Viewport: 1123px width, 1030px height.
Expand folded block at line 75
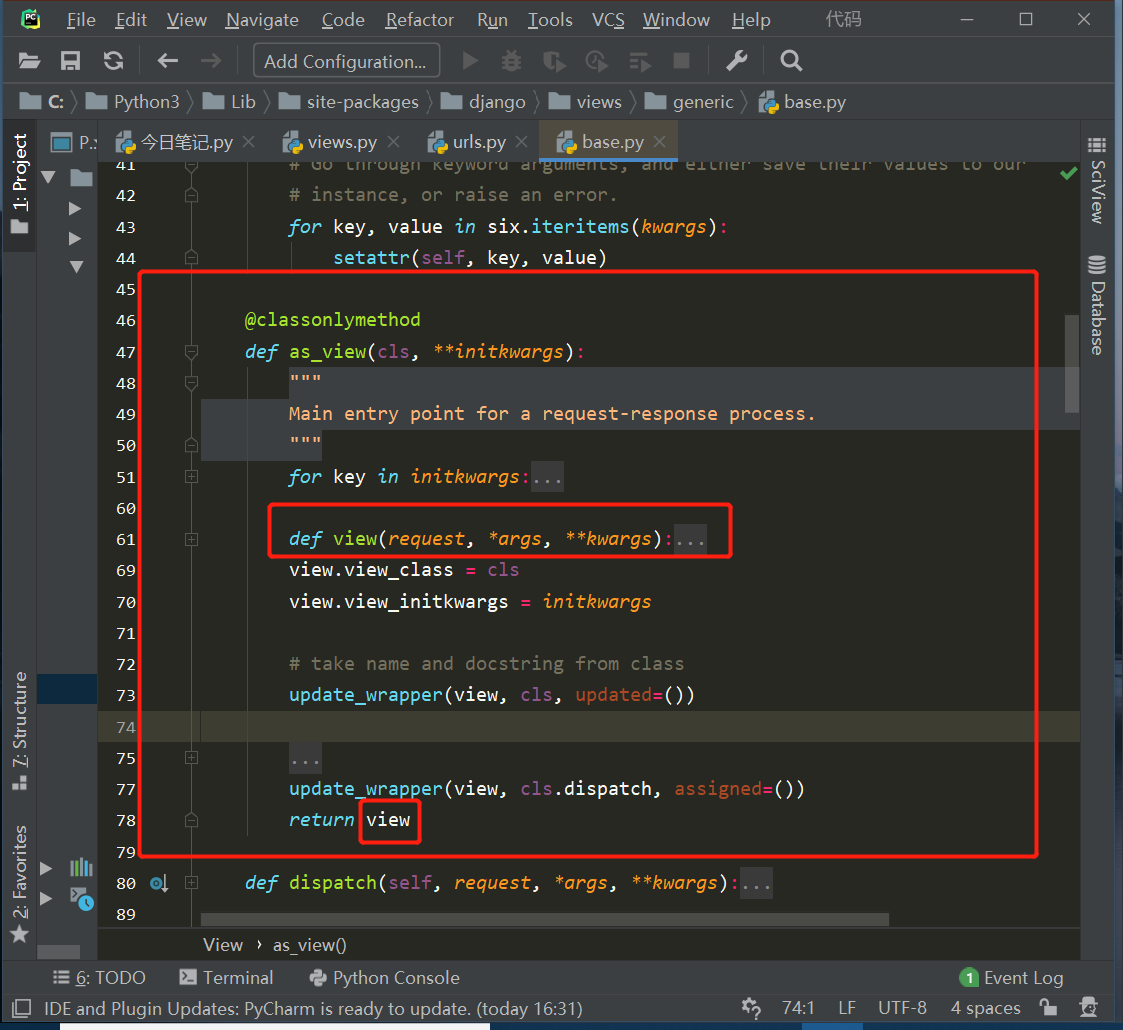tap(191, 758)
